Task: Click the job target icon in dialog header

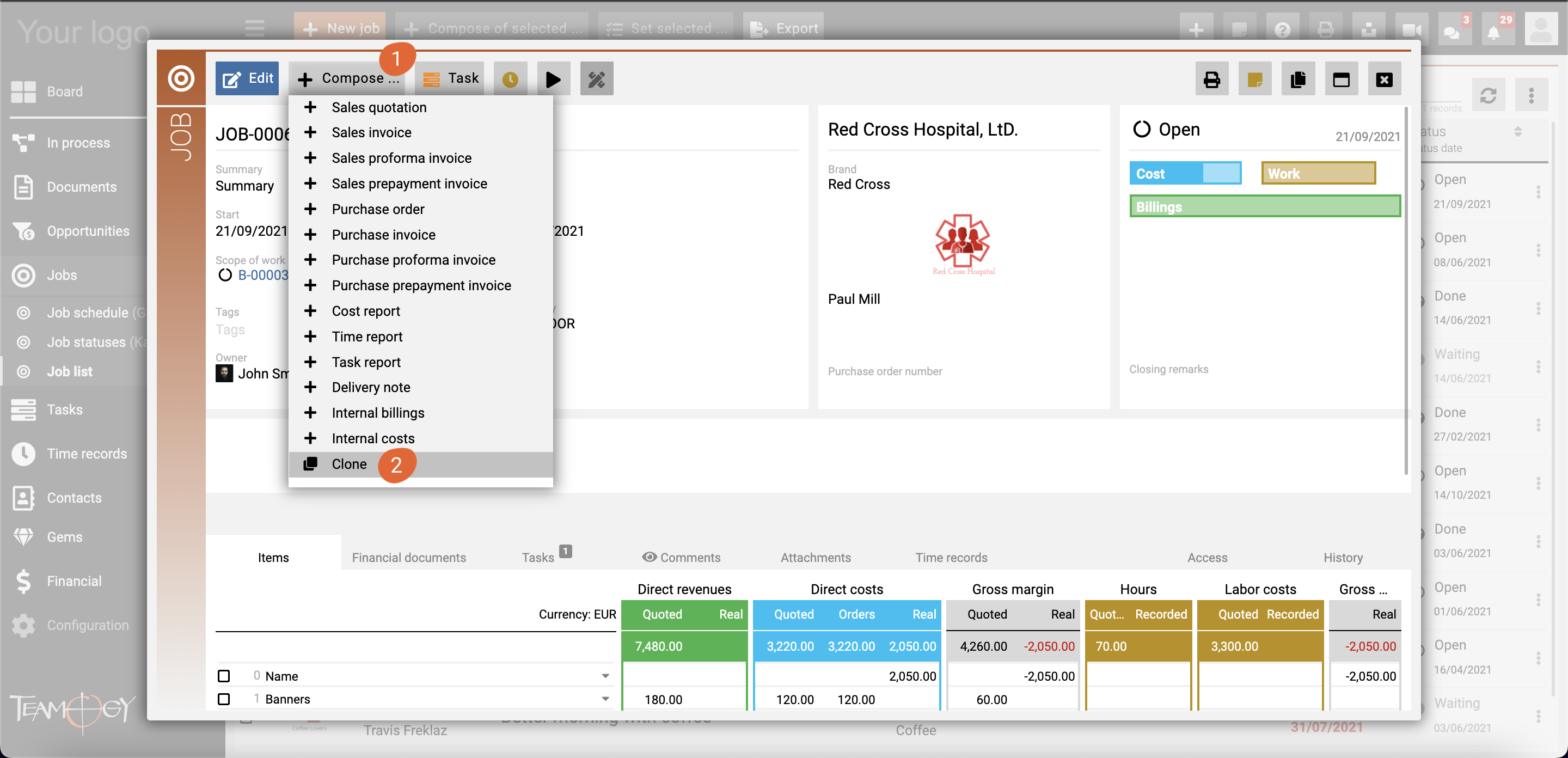Action: click(x=181, y=78)
